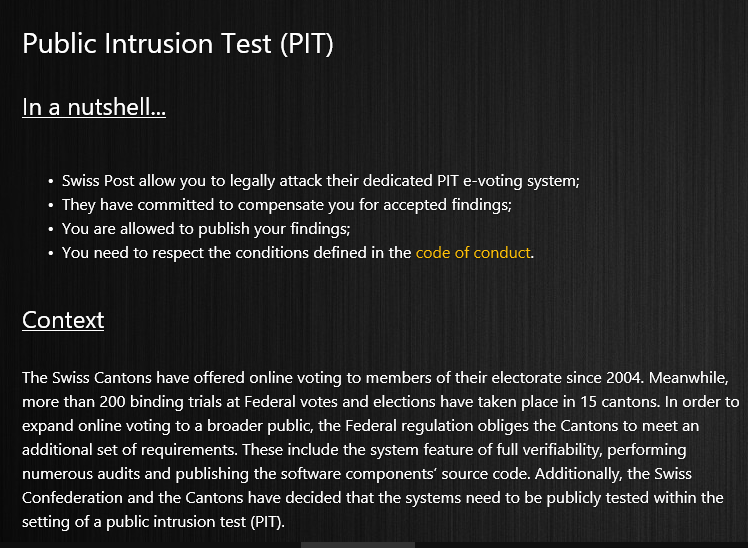This screenshot has height=548, width=748.
Task: Click the 'allowed to publish your findings' bullet
Action: pos(206,229)
